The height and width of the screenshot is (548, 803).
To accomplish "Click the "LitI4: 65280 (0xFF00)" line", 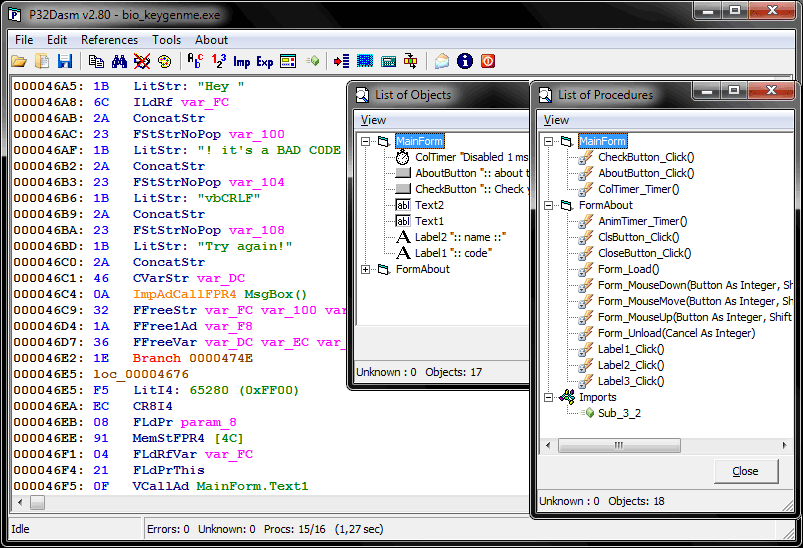I will pyautogui.click(x=216, y=390).
